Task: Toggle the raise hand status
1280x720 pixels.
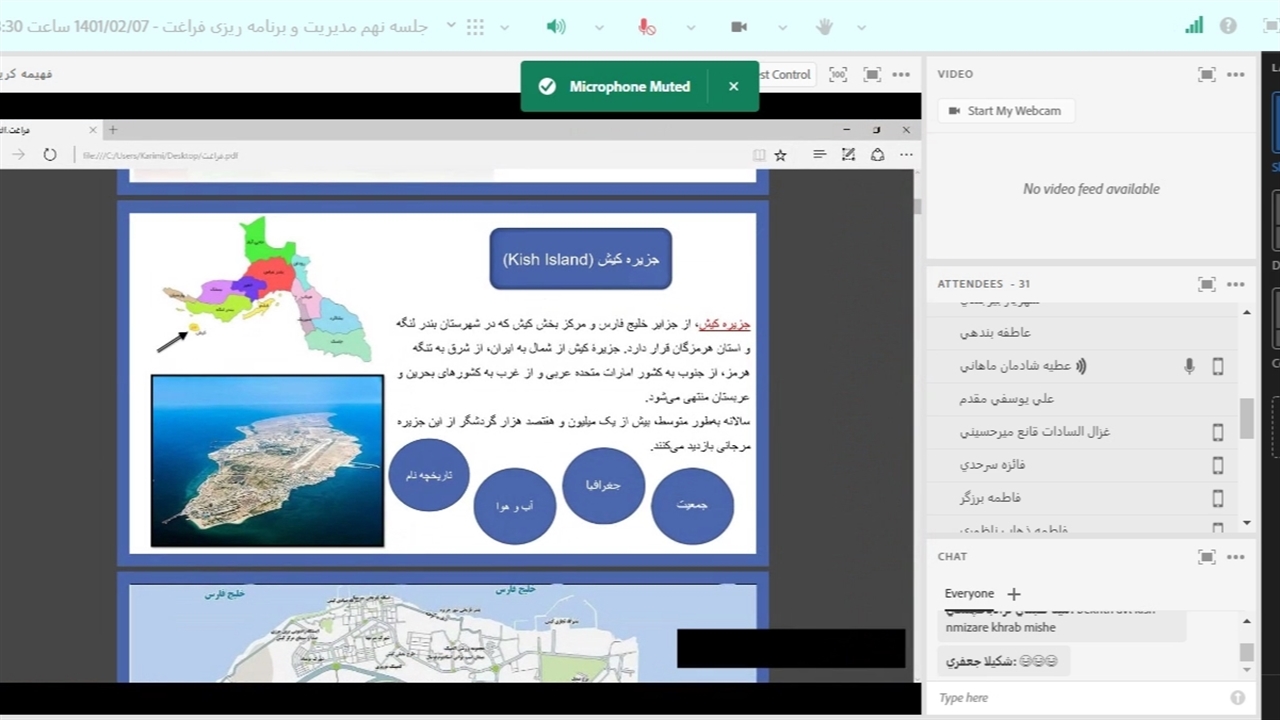Action: point(824,27)
